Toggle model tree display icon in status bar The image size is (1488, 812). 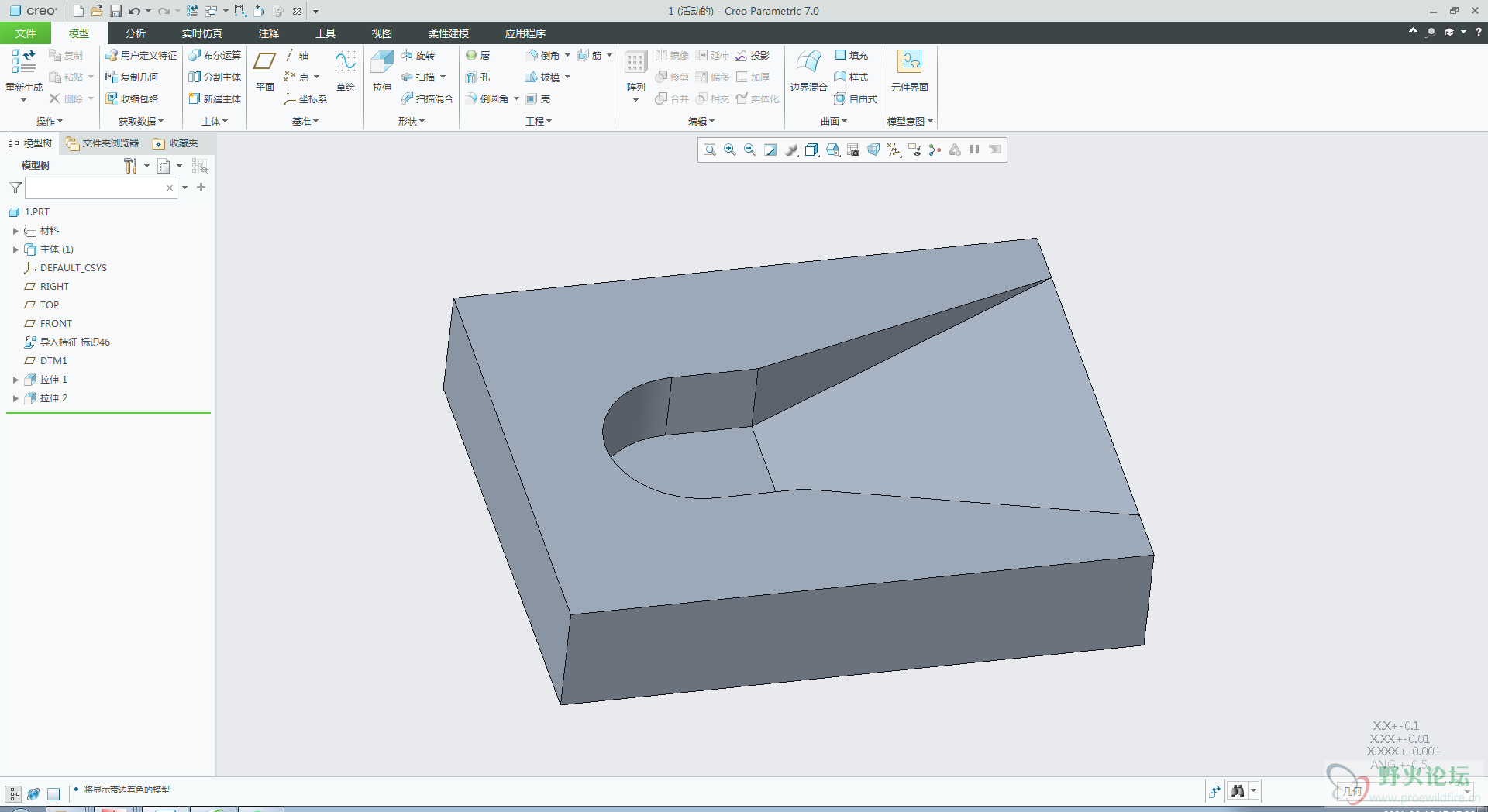pos(14,793)
